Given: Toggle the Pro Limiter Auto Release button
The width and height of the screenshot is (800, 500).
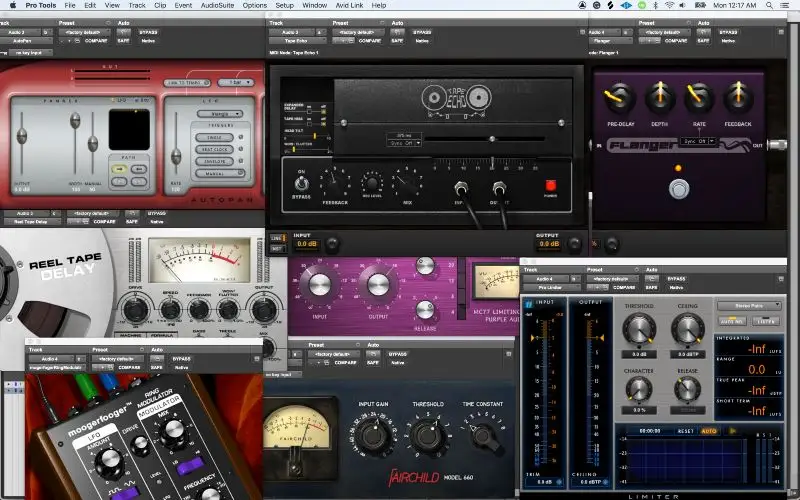Looking at the screenshot, I should 732,321.
